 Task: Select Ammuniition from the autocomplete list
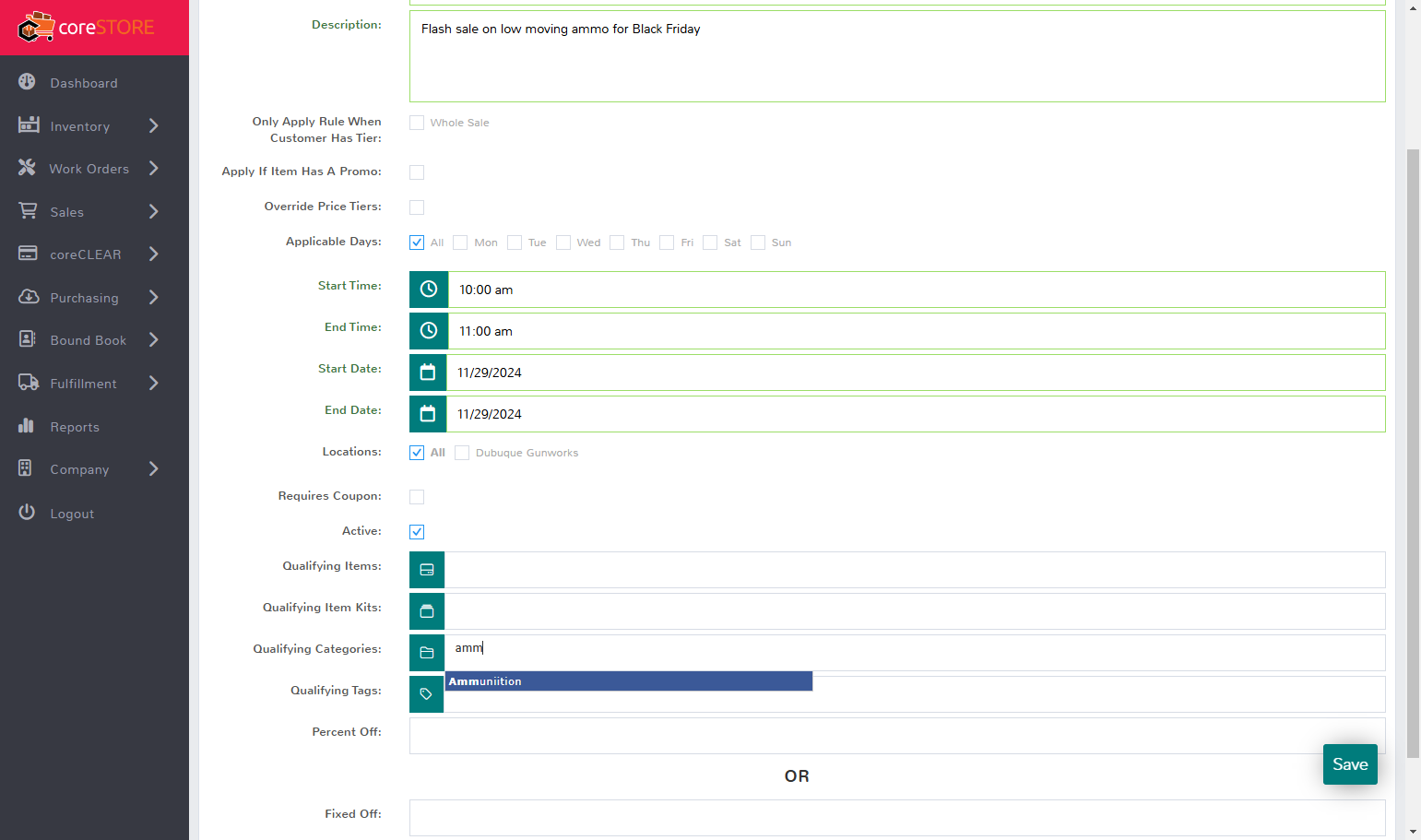pyautogui.click(x=629, y=681)
